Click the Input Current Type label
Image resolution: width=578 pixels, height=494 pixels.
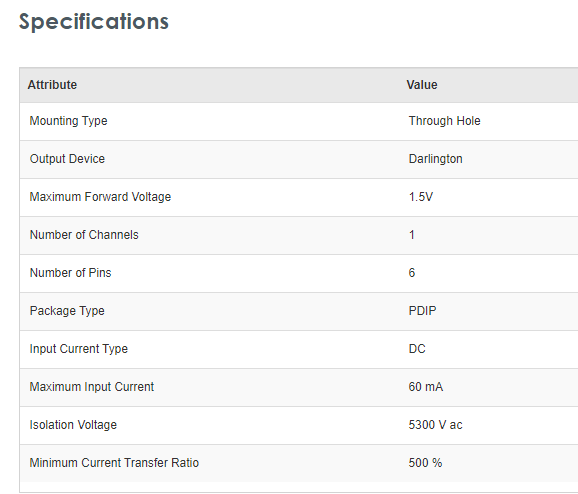[79, 349]
